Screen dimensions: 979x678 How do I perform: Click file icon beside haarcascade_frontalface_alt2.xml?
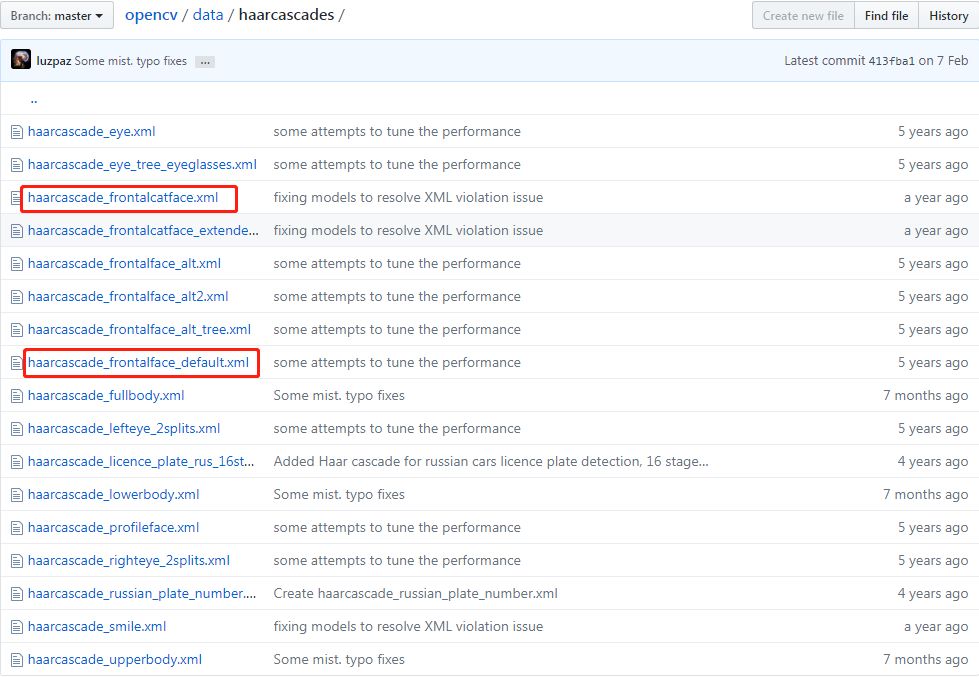click(17, 297)
